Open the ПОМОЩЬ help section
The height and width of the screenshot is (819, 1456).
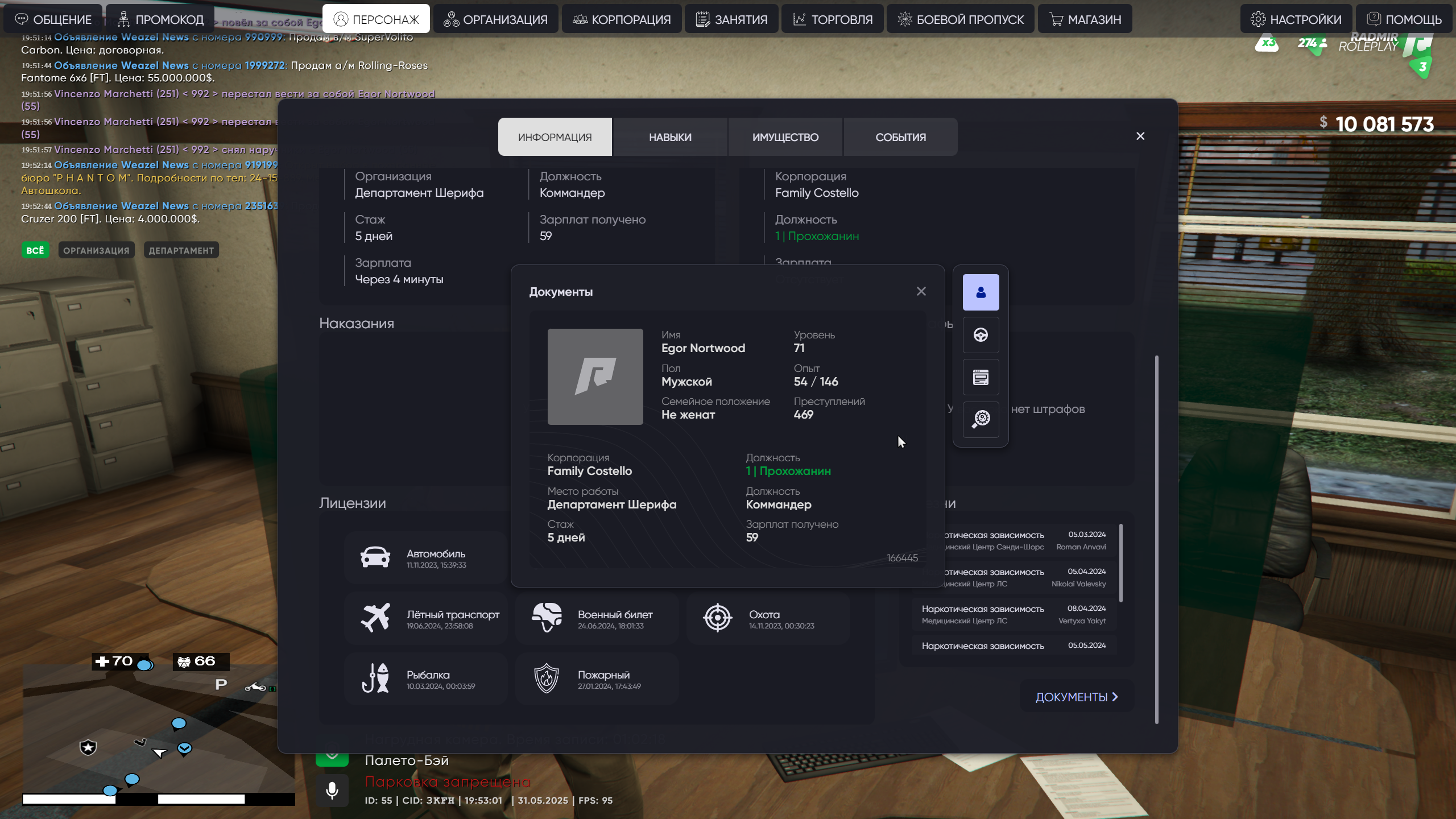click(1405, 19)
